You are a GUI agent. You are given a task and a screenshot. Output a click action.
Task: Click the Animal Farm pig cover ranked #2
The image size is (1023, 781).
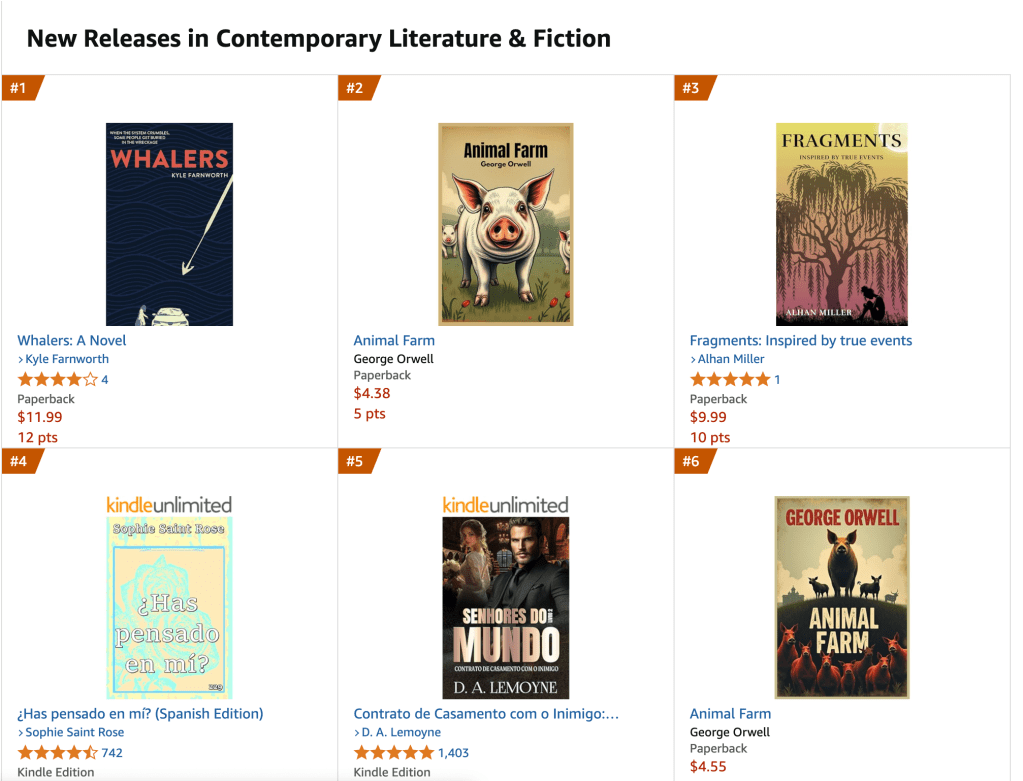(505, 224)
